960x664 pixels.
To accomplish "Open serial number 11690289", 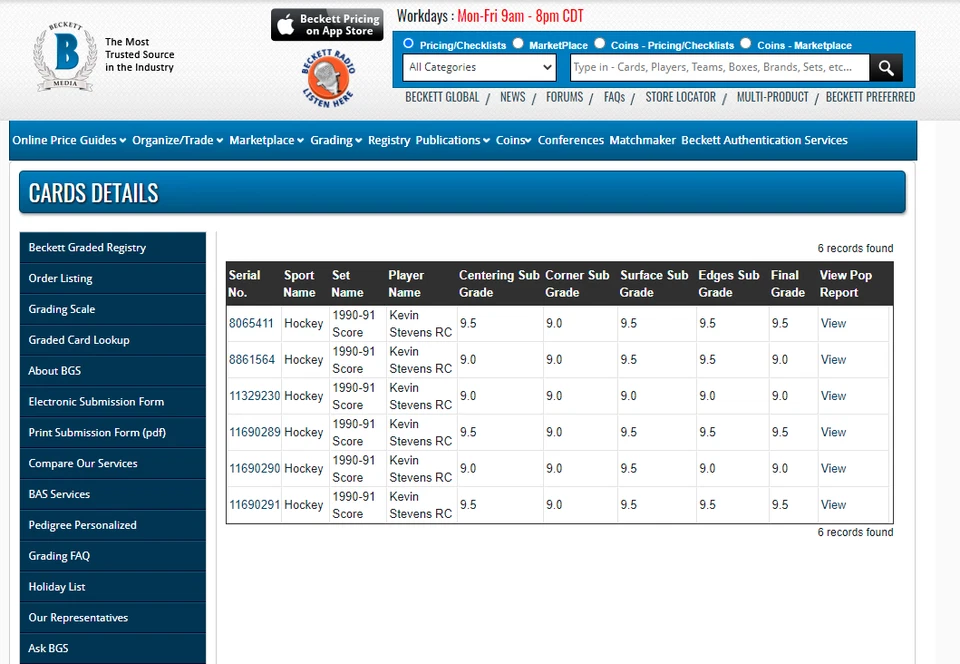I will coord(255,432).
